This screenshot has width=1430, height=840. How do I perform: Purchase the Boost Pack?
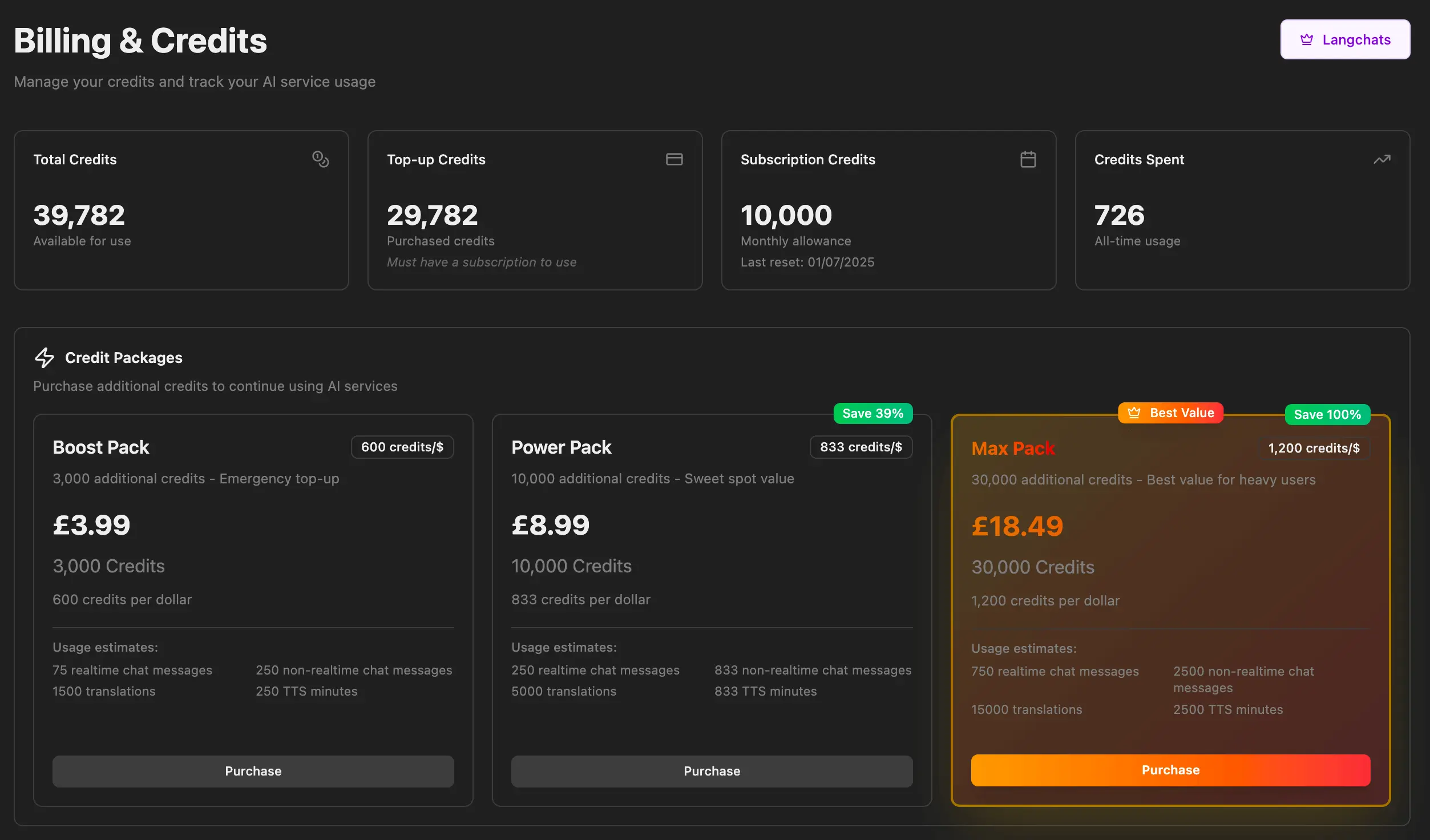pos(253,771)
